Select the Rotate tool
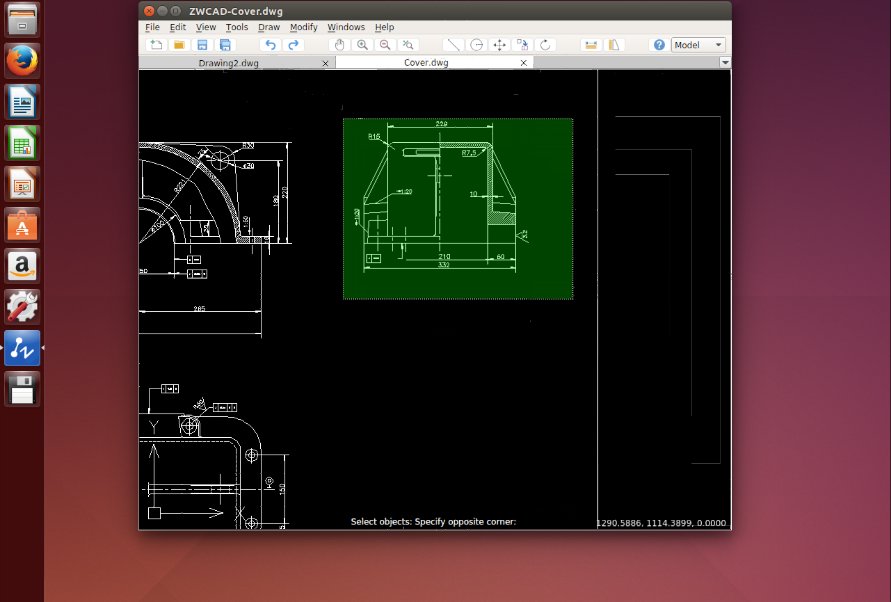 pos(545,45)
